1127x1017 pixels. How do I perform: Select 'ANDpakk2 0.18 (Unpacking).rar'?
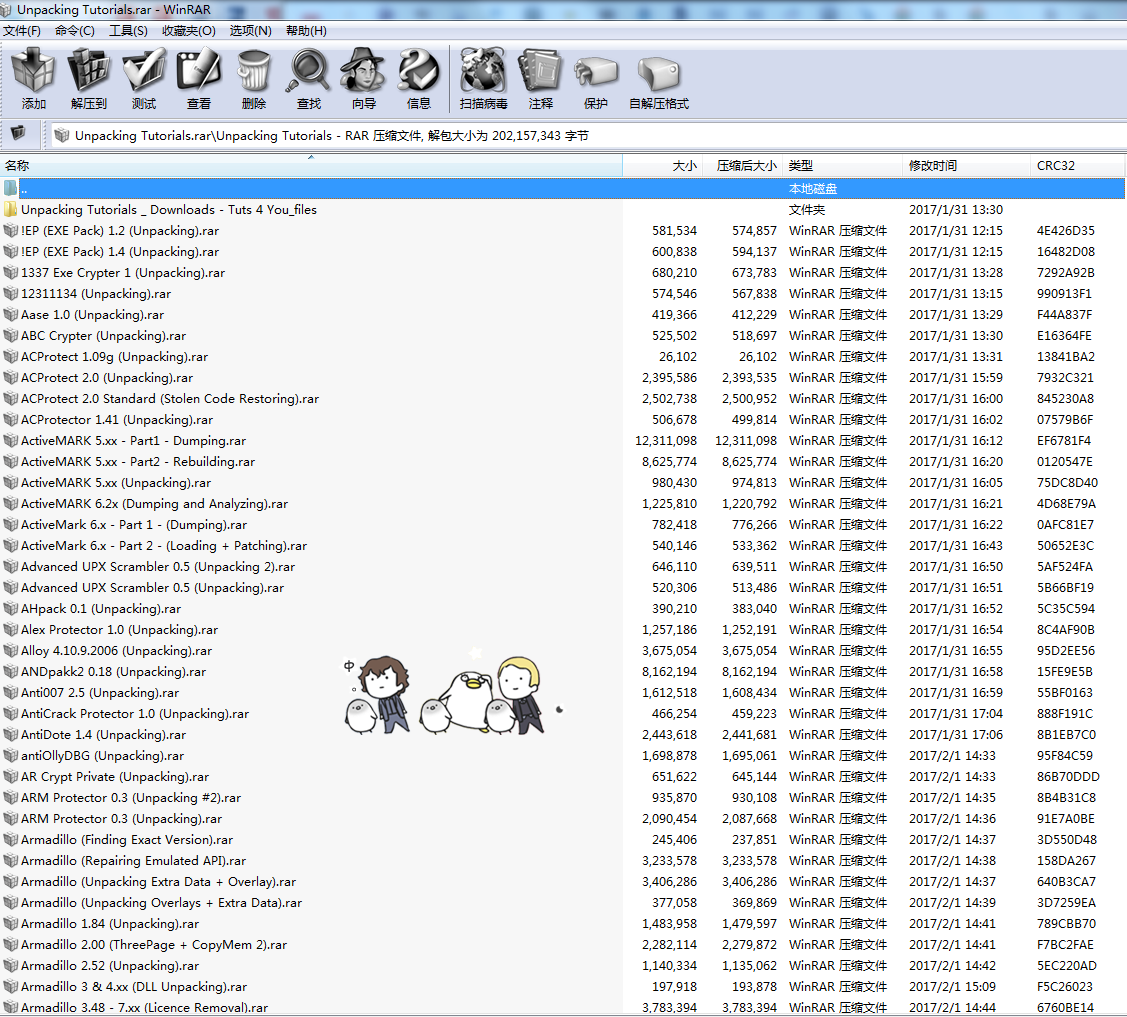114,671
